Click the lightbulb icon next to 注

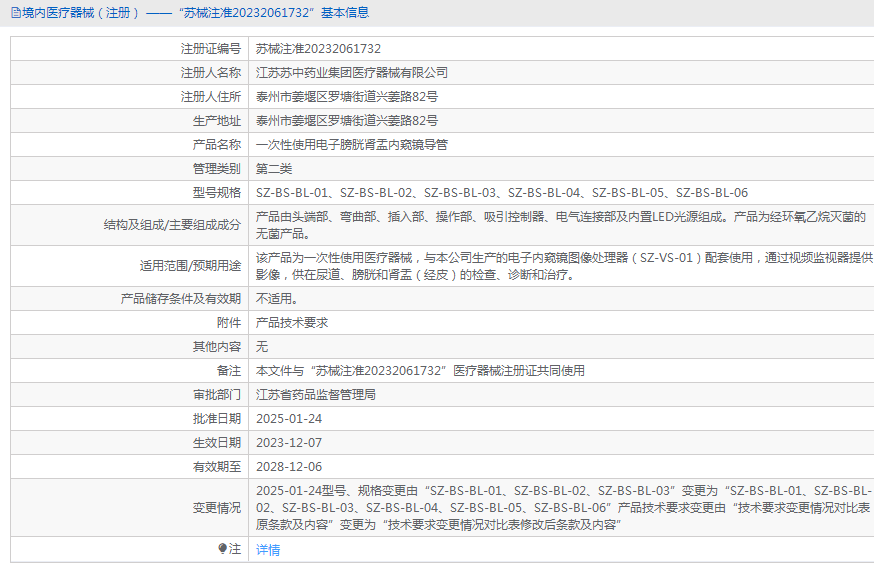222,549
